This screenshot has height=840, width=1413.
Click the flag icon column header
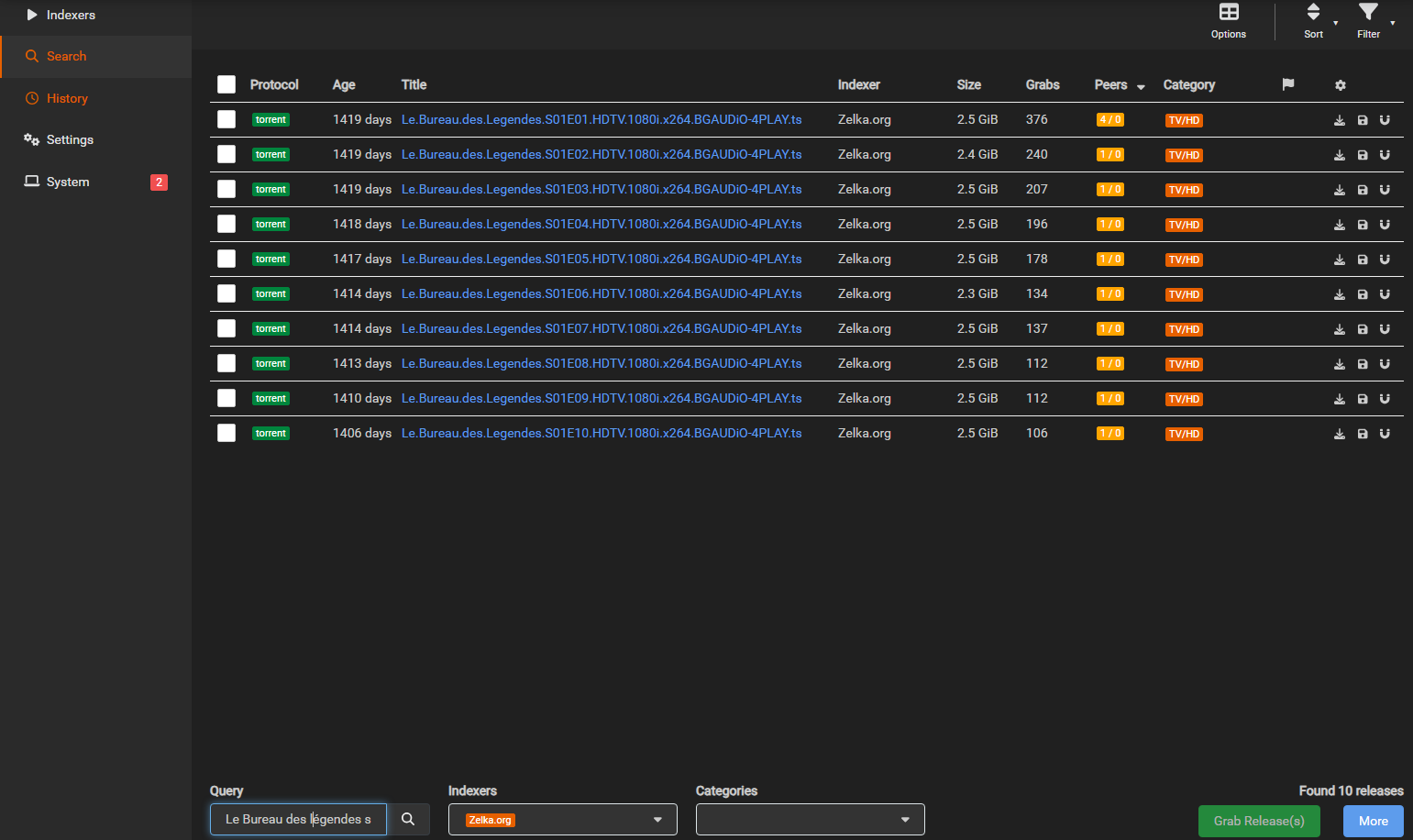[x=1287, y=84]
